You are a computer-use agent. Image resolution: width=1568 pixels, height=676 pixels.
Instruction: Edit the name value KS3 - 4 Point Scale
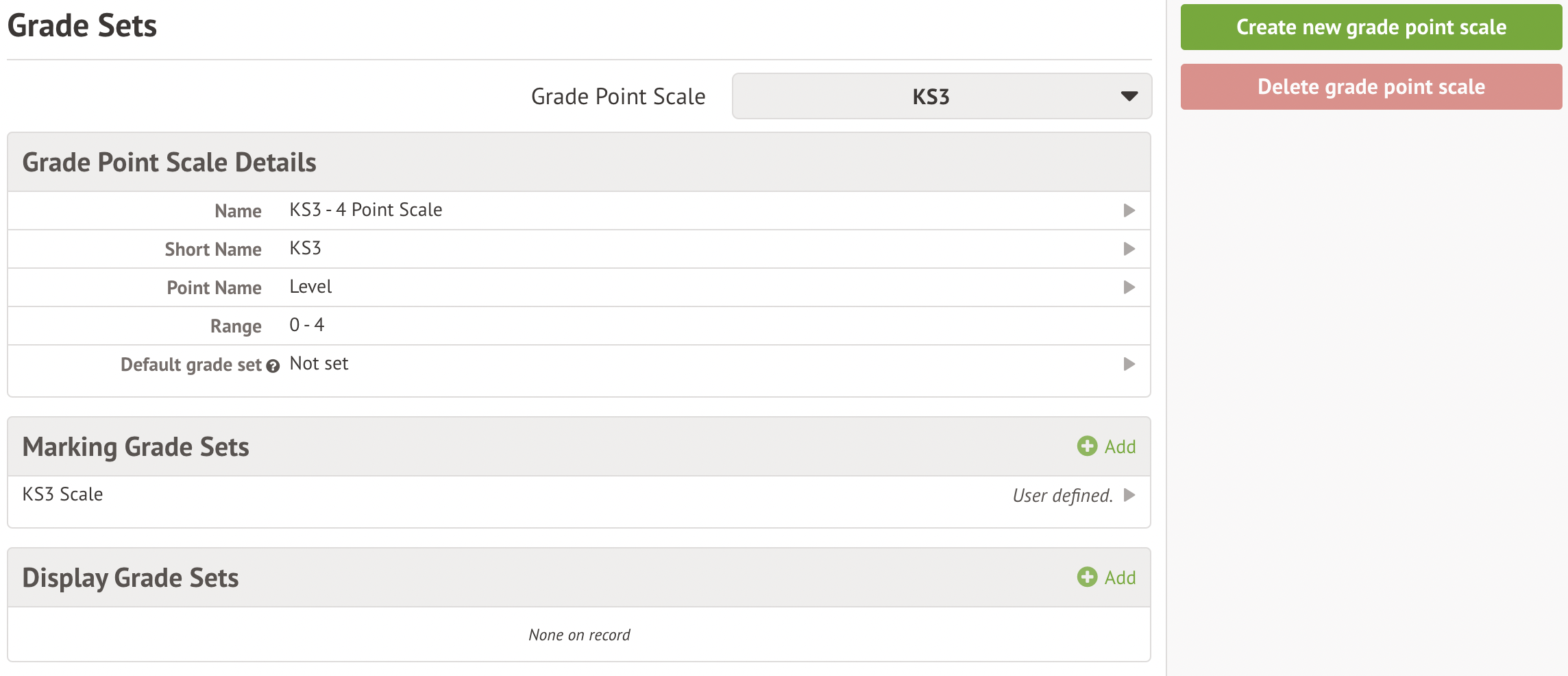pyautogui.click(x=366, y=210)
